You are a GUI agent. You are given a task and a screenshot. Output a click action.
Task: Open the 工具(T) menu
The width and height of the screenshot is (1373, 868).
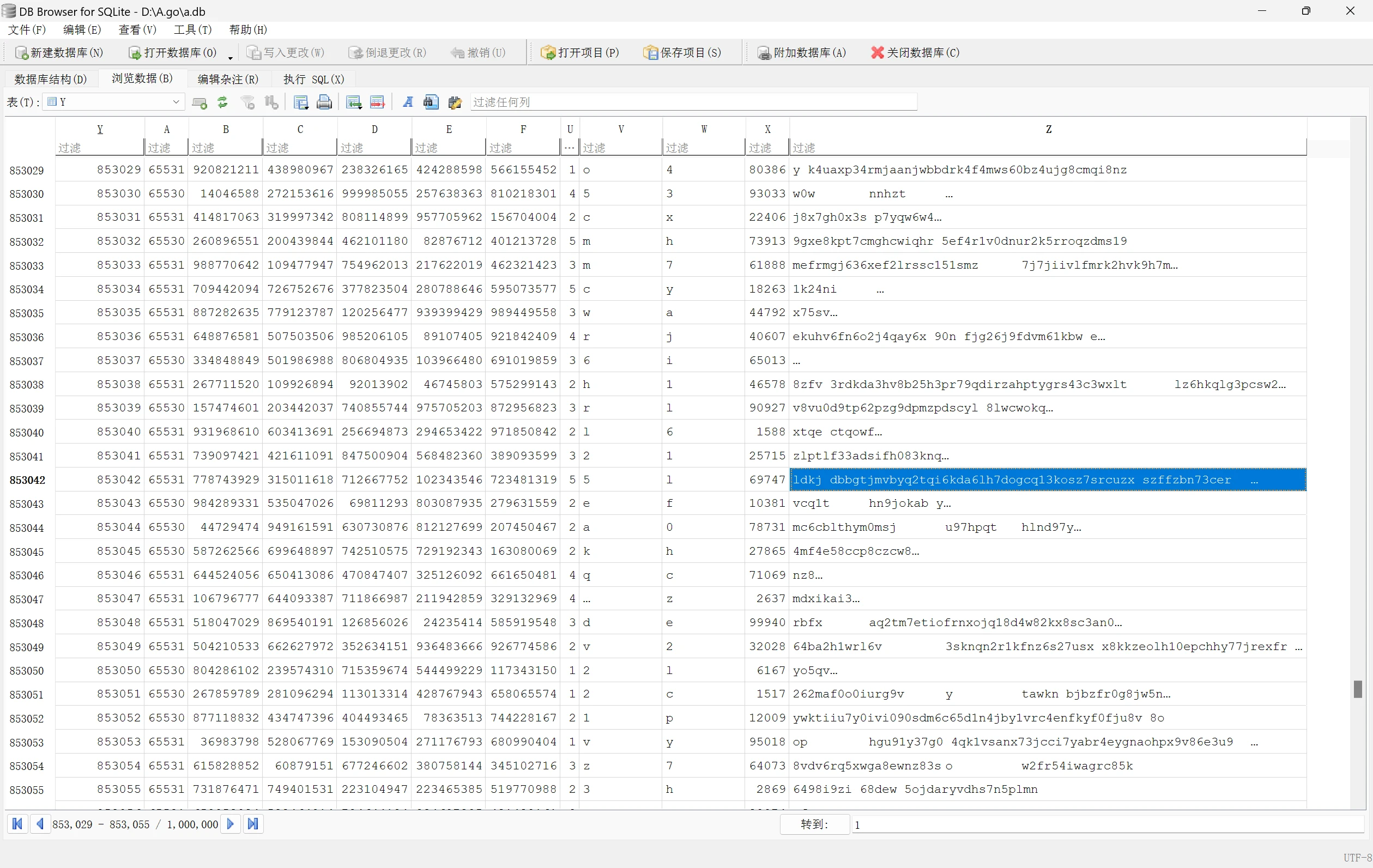192,29
